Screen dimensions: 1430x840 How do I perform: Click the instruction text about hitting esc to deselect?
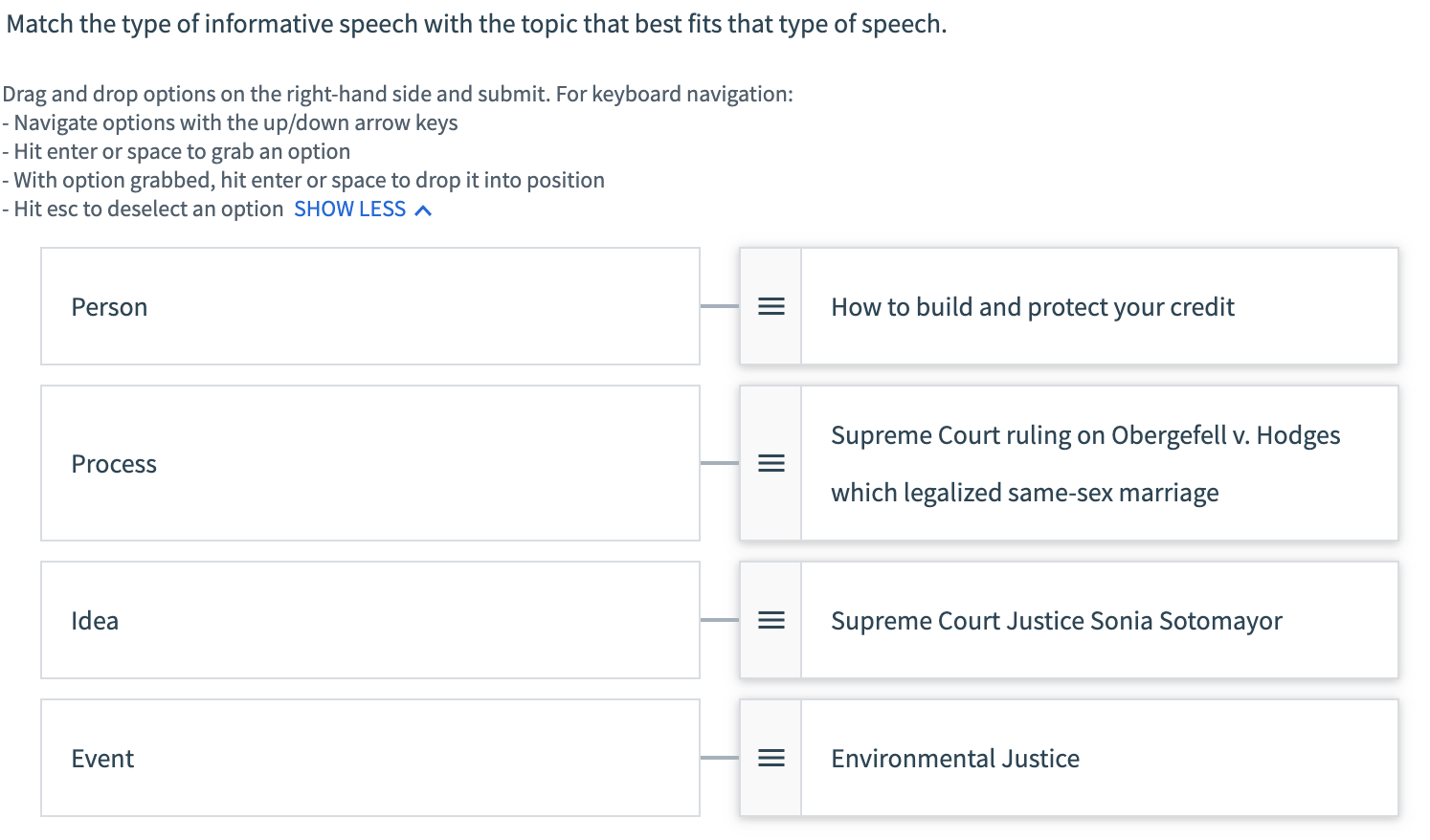click(144, 209)
